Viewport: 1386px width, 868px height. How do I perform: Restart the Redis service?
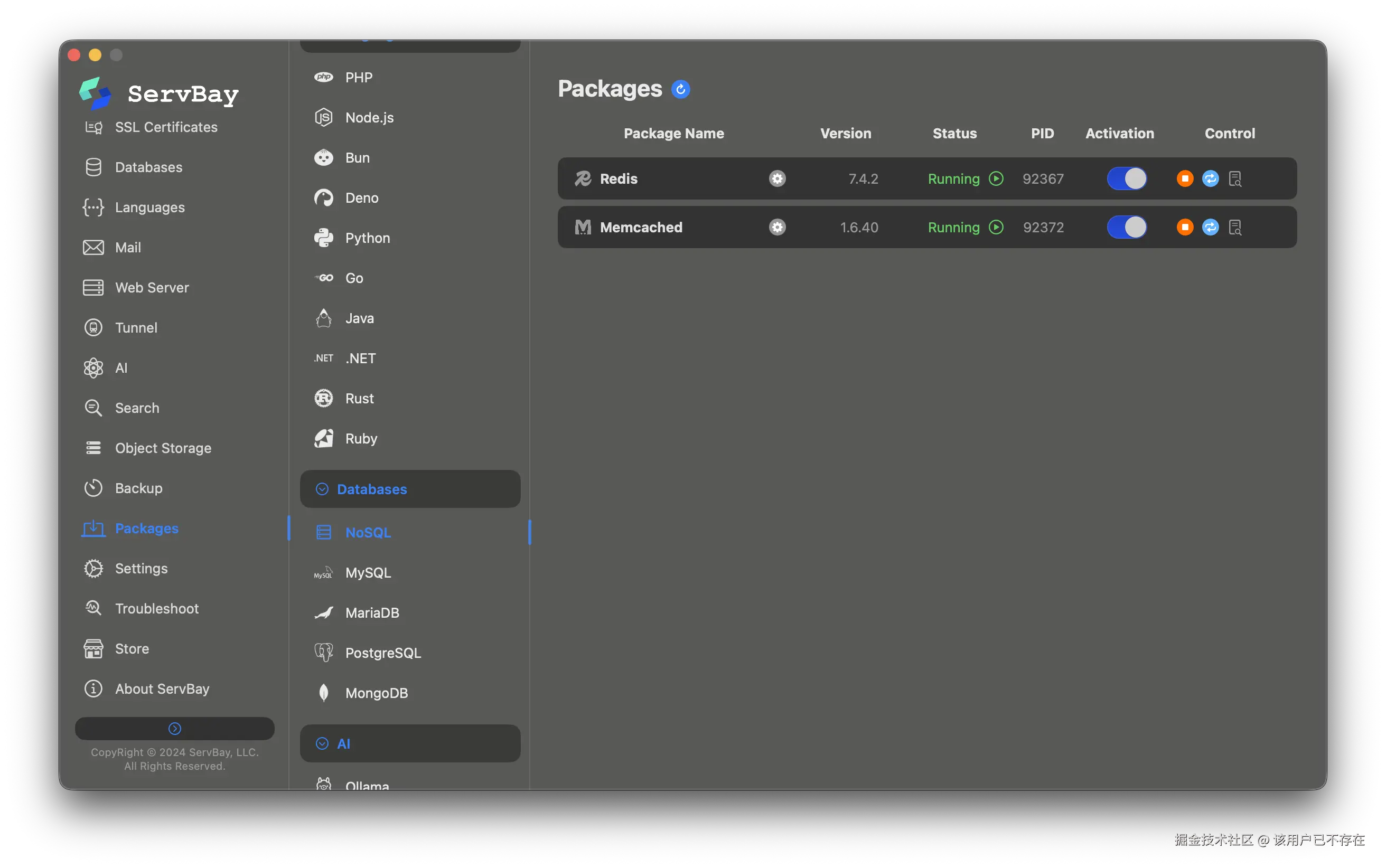coord(1210,178)
